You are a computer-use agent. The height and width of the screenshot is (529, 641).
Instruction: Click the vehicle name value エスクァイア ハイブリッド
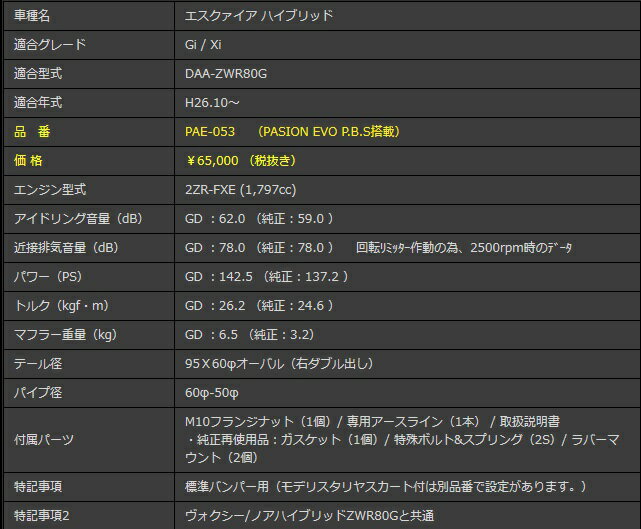point(259,16)
